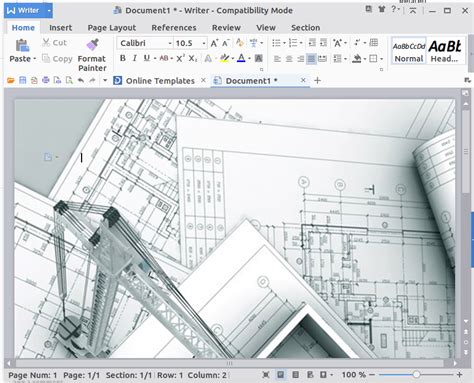Click the Open folder quick-access icon
The image size is (474, 383).
pos(11,80)
